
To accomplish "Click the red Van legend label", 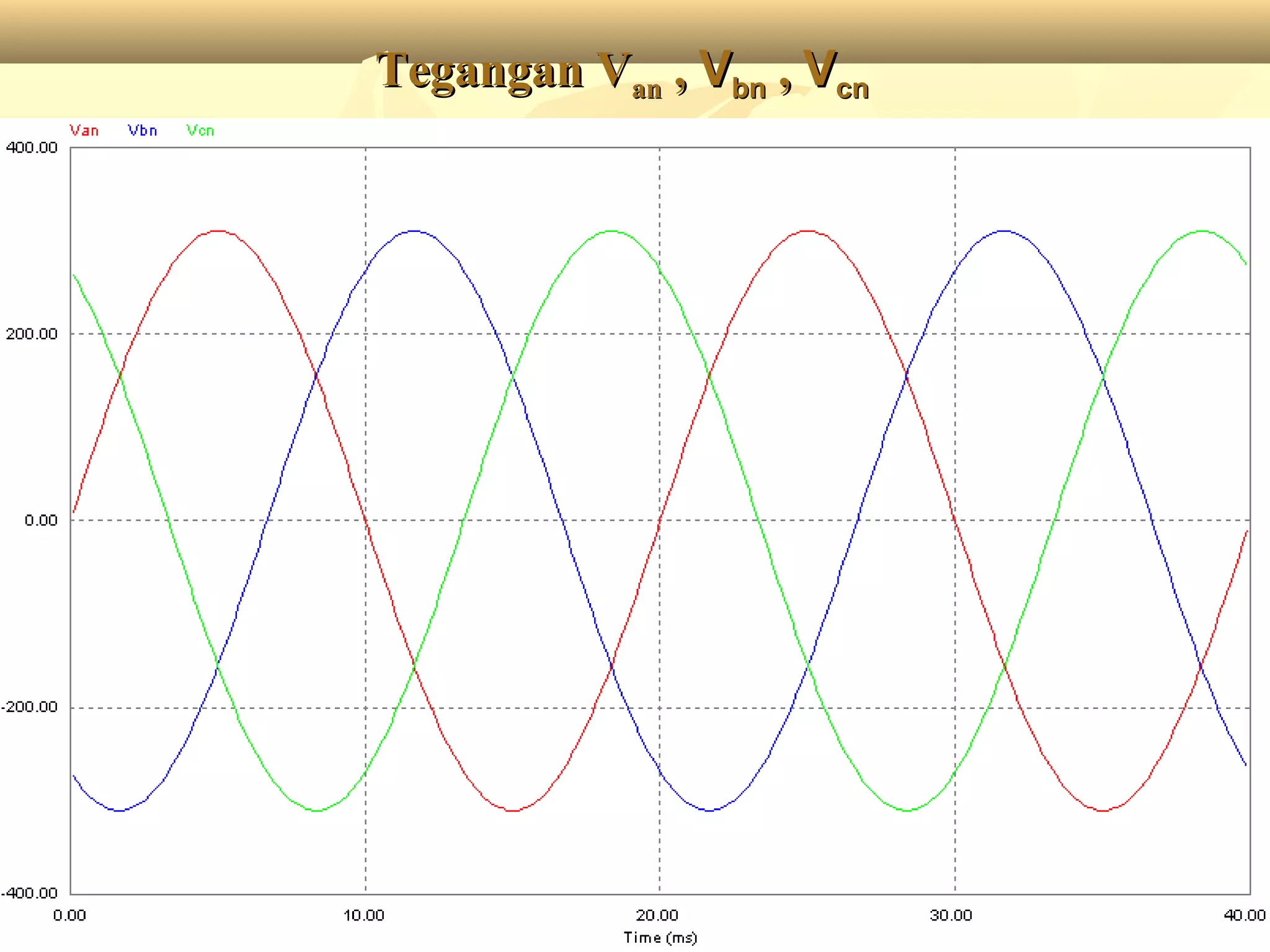I will [x=84, y=131].
